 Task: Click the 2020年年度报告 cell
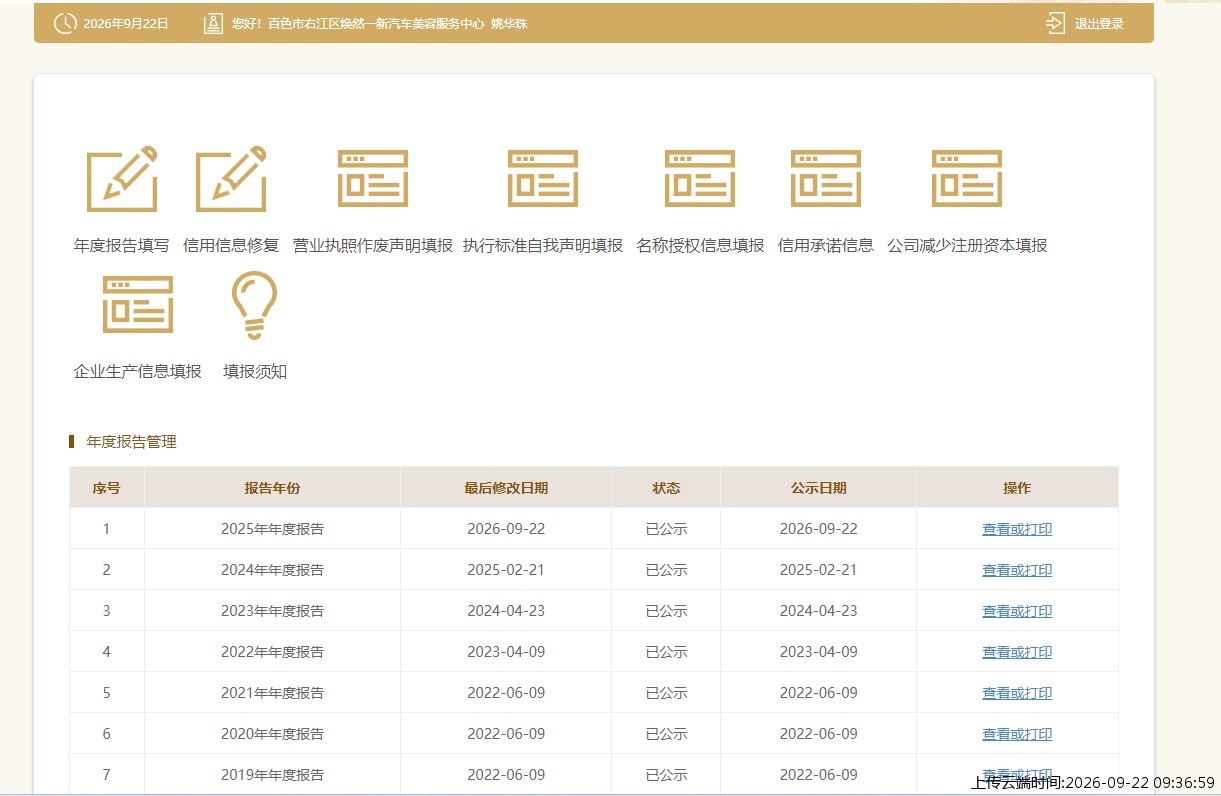coord(272,734)
